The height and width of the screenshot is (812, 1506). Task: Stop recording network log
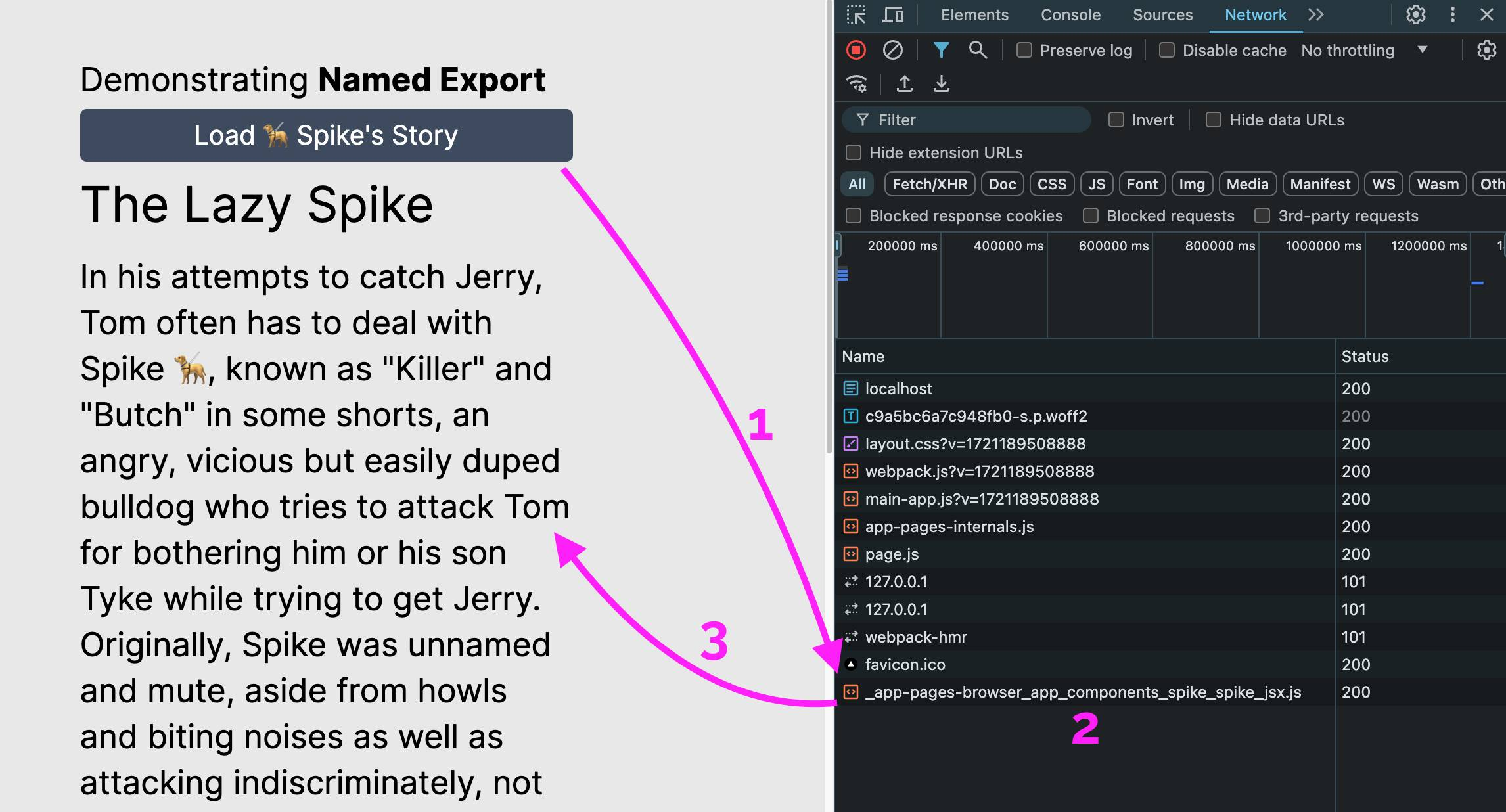[856, 50]
